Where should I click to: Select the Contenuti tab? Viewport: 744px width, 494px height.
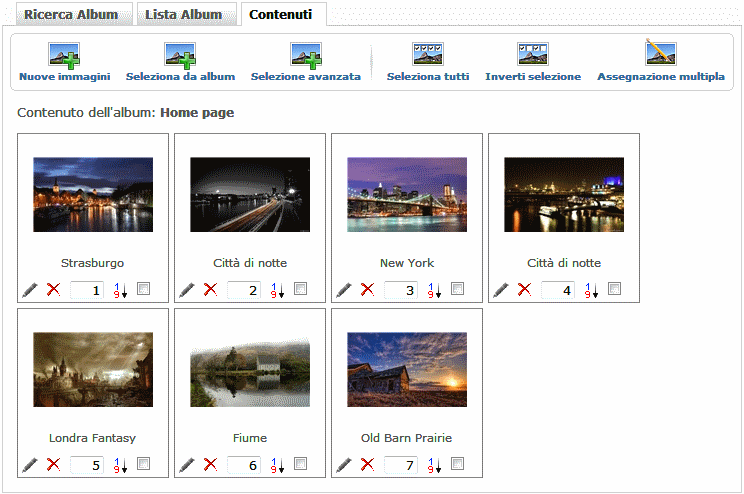[281, 15]
